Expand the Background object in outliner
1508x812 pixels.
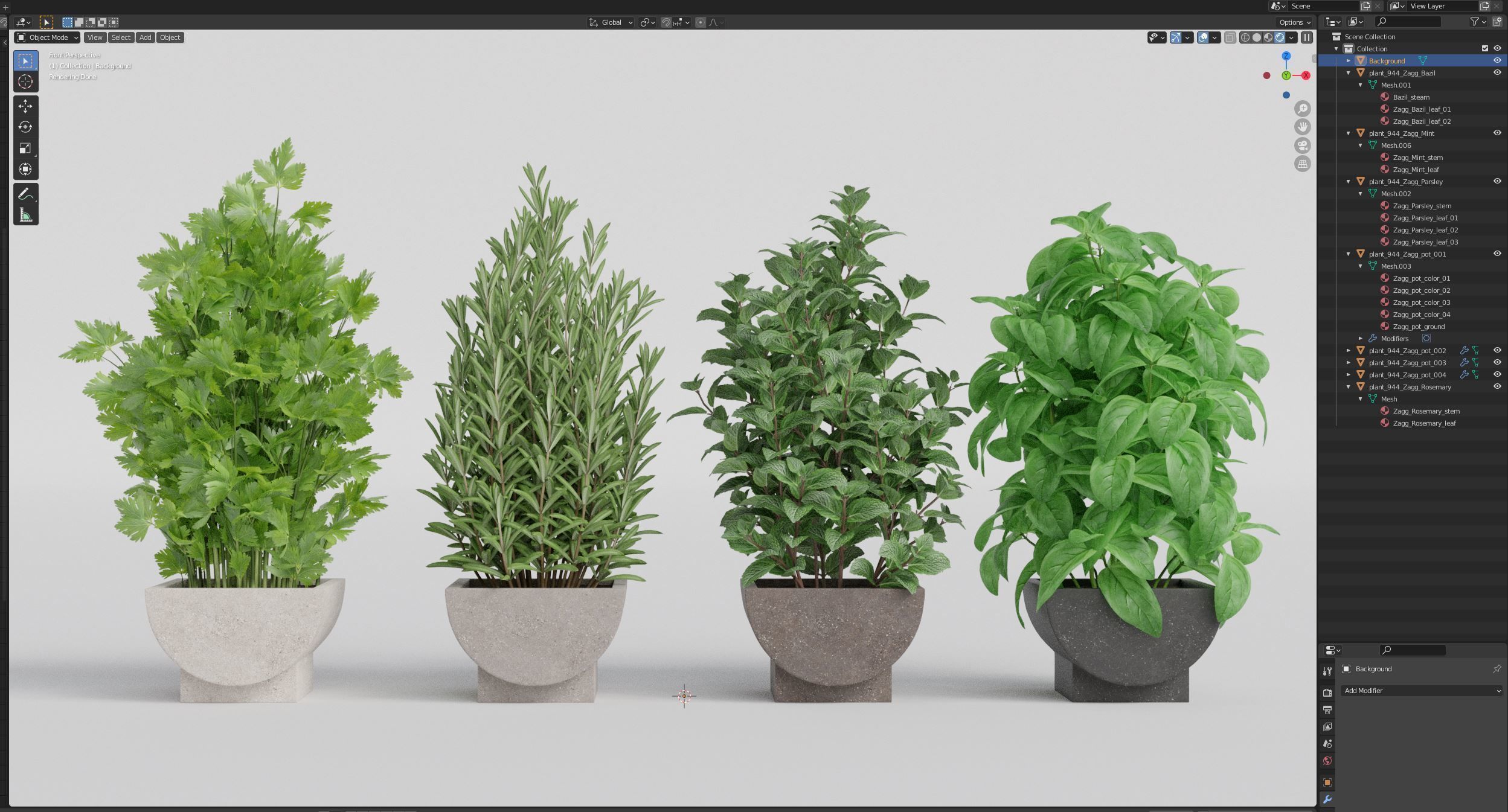(x=1349, y=60)
